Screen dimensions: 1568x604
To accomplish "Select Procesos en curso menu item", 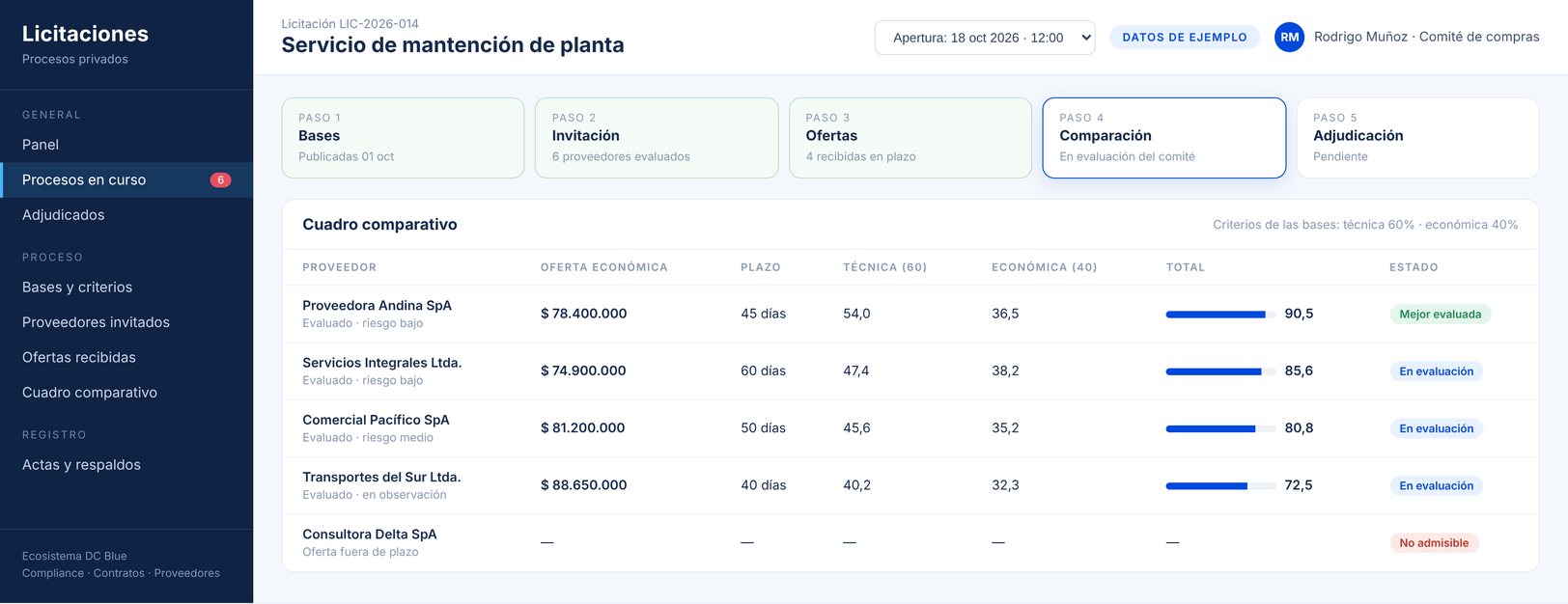I will click(126, 179).
